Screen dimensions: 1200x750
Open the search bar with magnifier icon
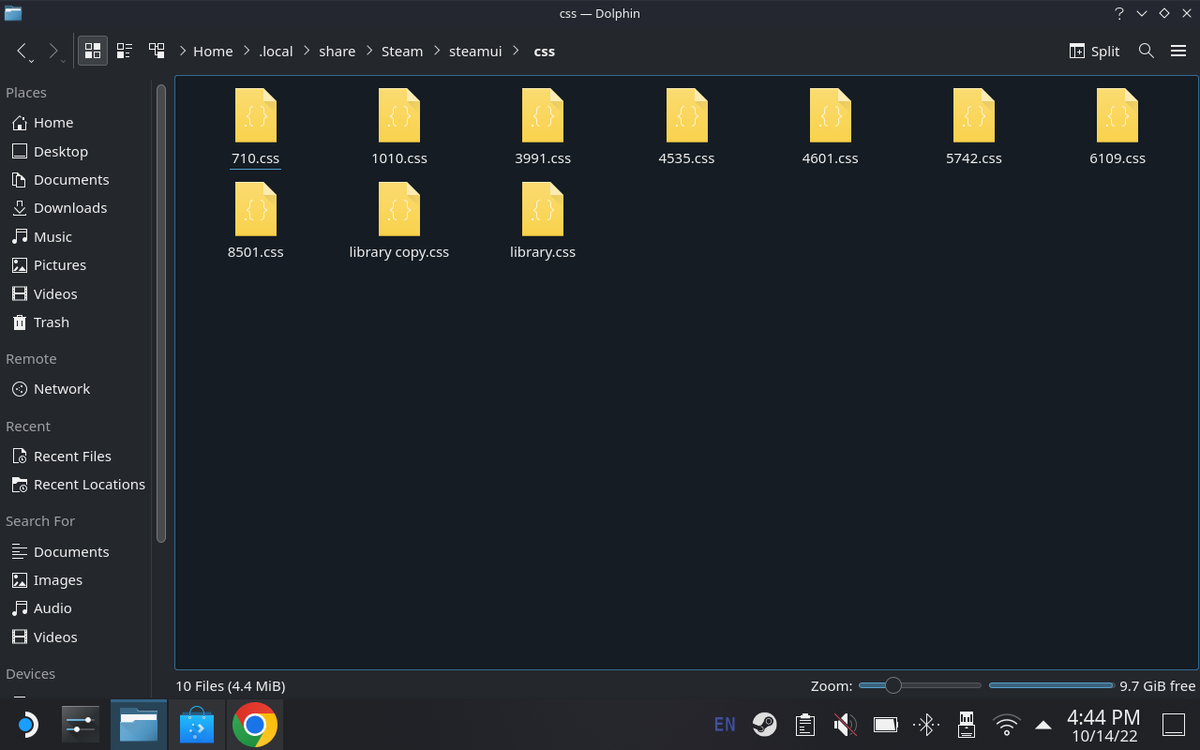tap(1146, 50)
